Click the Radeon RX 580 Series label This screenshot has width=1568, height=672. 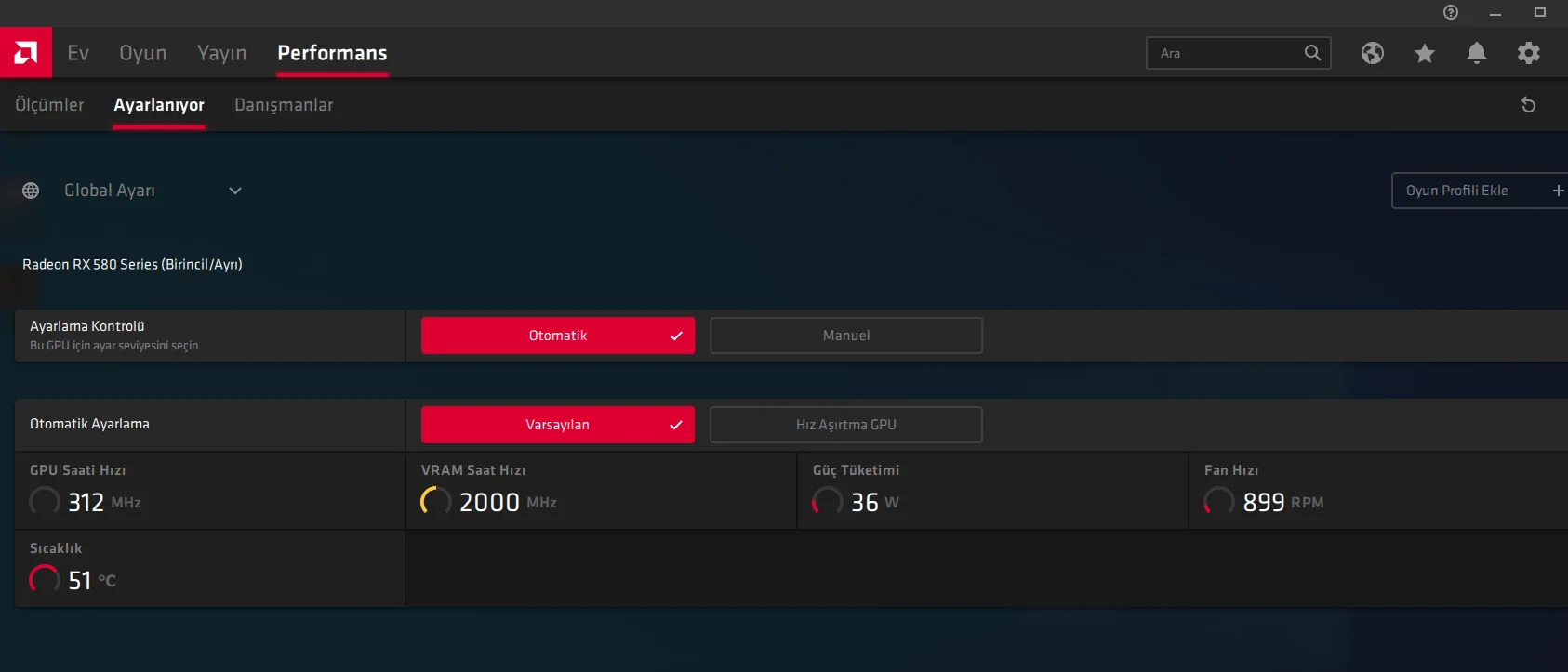point(132,264)
